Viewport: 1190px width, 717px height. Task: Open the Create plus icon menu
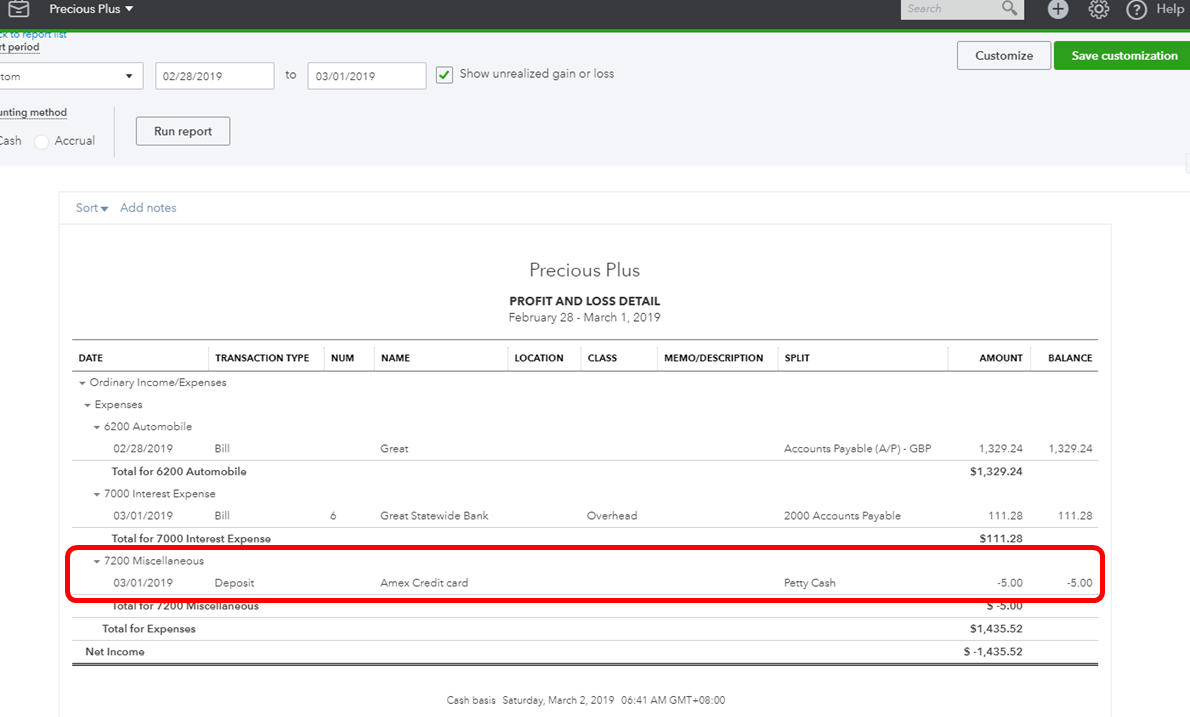point(1058,9)
